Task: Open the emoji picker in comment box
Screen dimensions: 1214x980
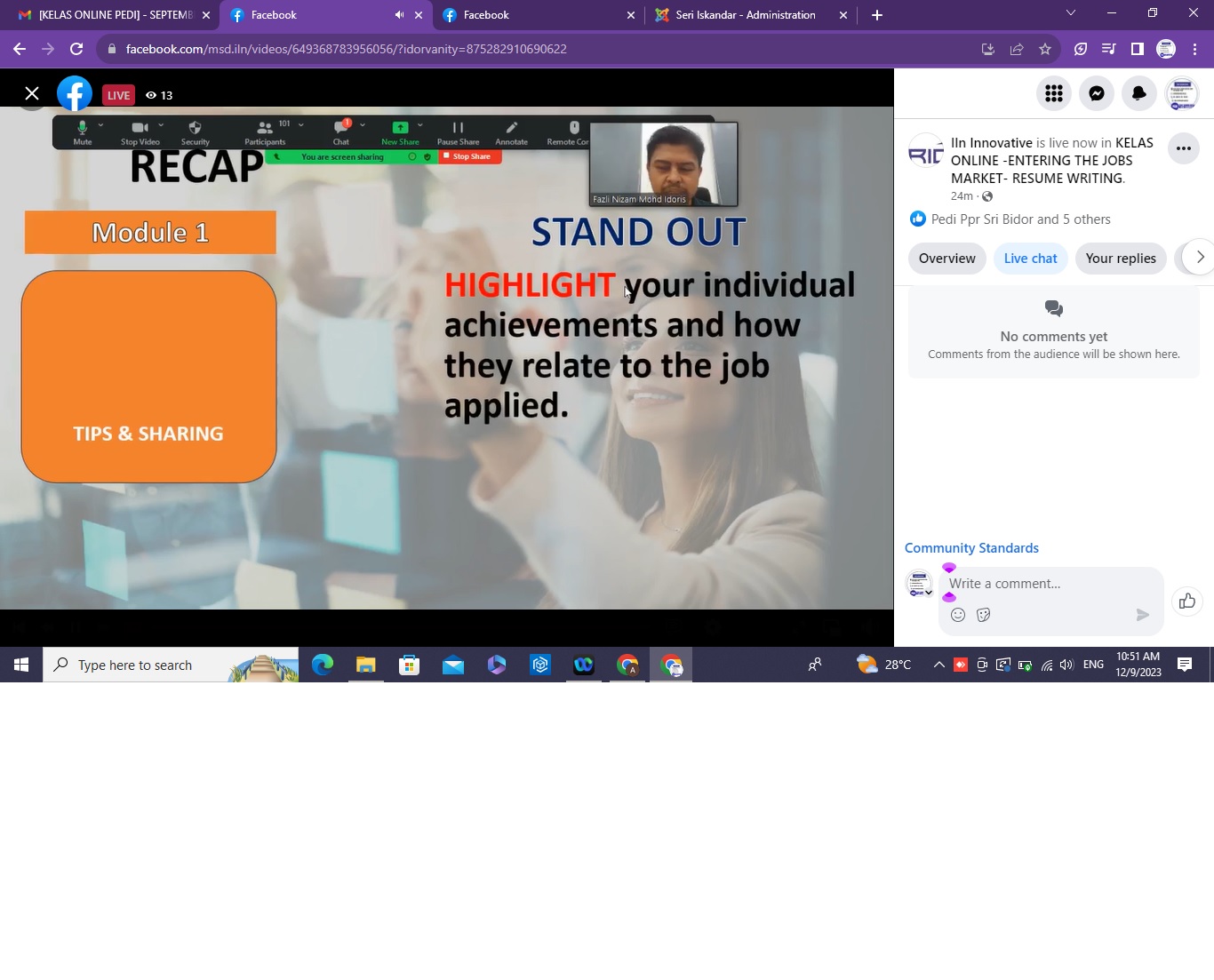Action: (x=958, y=615)
